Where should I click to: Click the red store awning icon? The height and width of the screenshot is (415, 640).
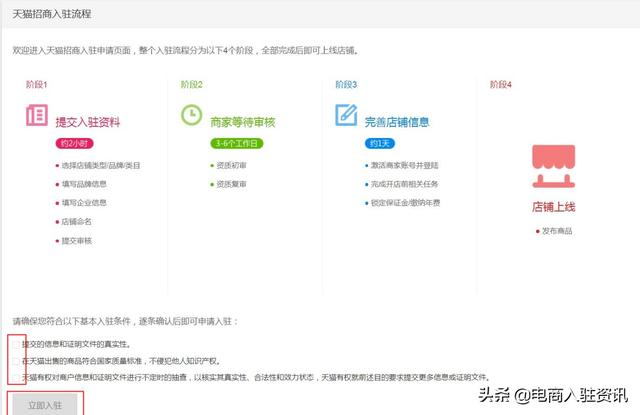553,166
